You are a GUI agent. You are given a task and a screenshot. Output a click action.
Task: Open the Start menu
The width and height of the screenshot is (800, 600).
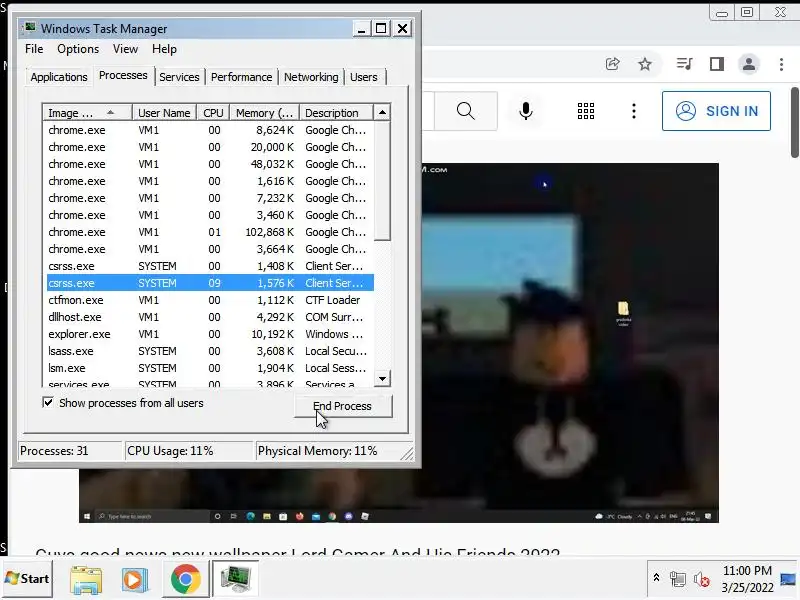[x=27, y=579]
